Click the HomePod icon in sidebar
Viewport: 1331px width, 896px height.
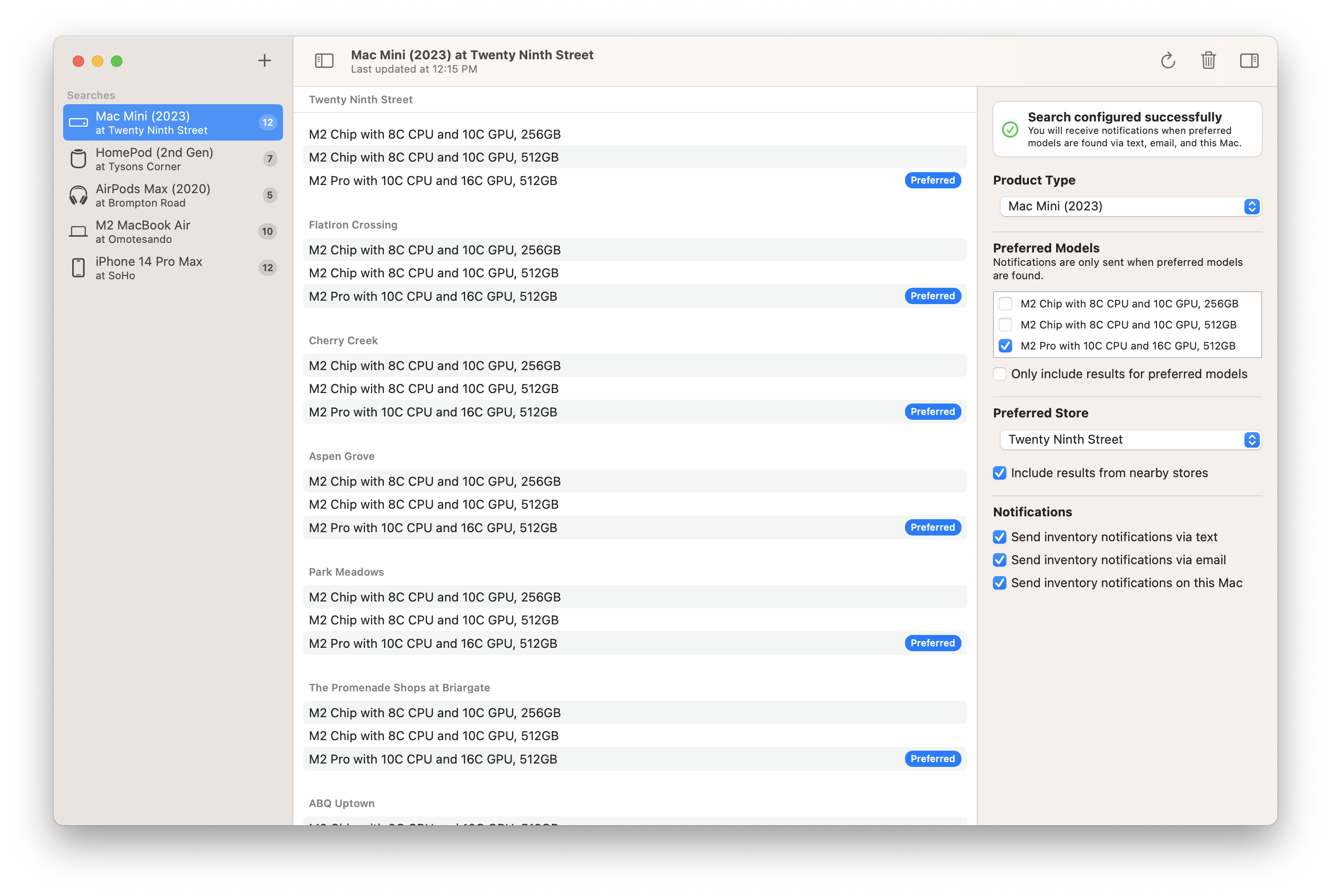click(x=78, y=159)
